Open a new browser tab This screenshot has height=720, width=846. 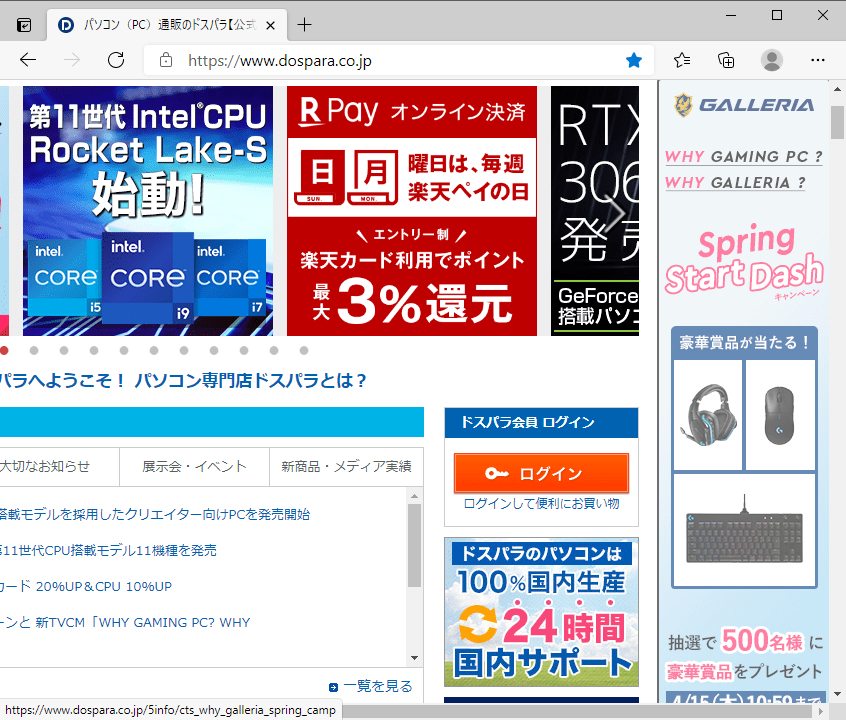[x=304, y=24]
